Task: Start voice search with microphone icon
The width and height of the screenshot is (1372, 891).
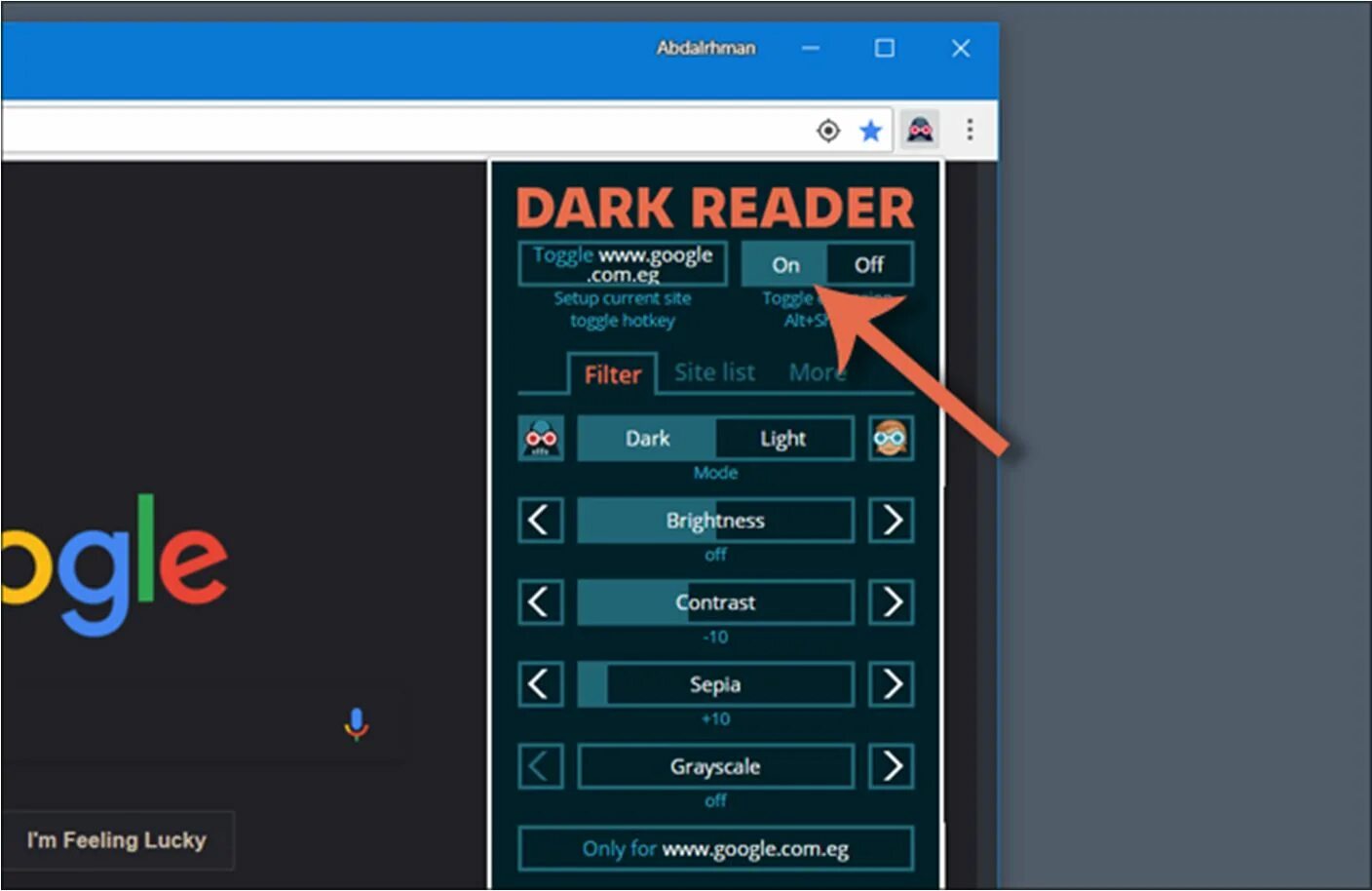Action: 357,724
